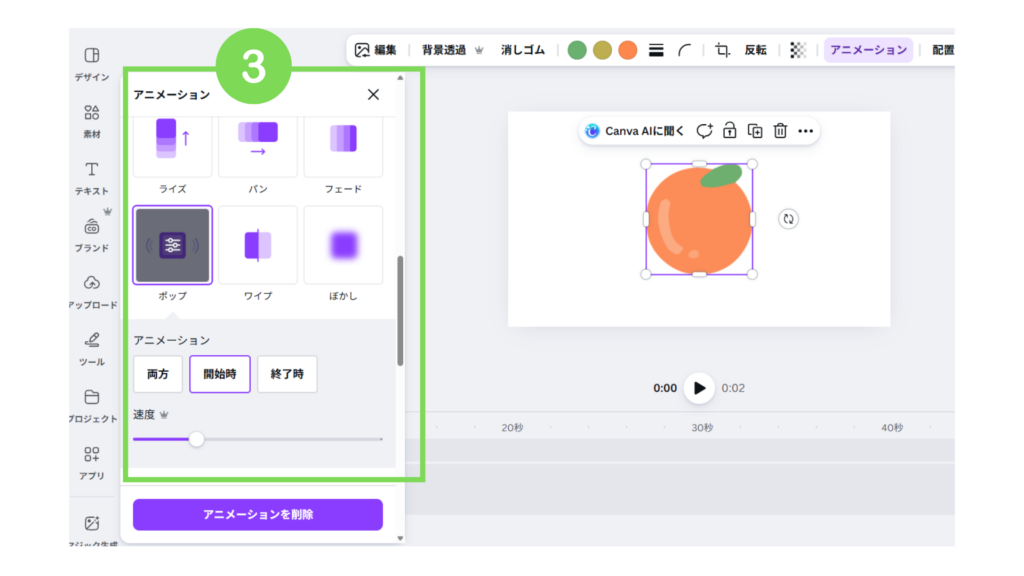This screenshot has width=1024, height=576.
Task: Play the animation preview
Action: [698, 389]
